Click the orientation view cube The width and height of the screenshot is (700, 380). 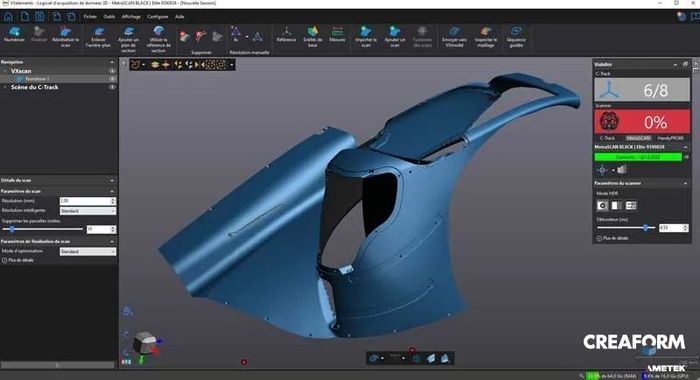tap(146, 344)
